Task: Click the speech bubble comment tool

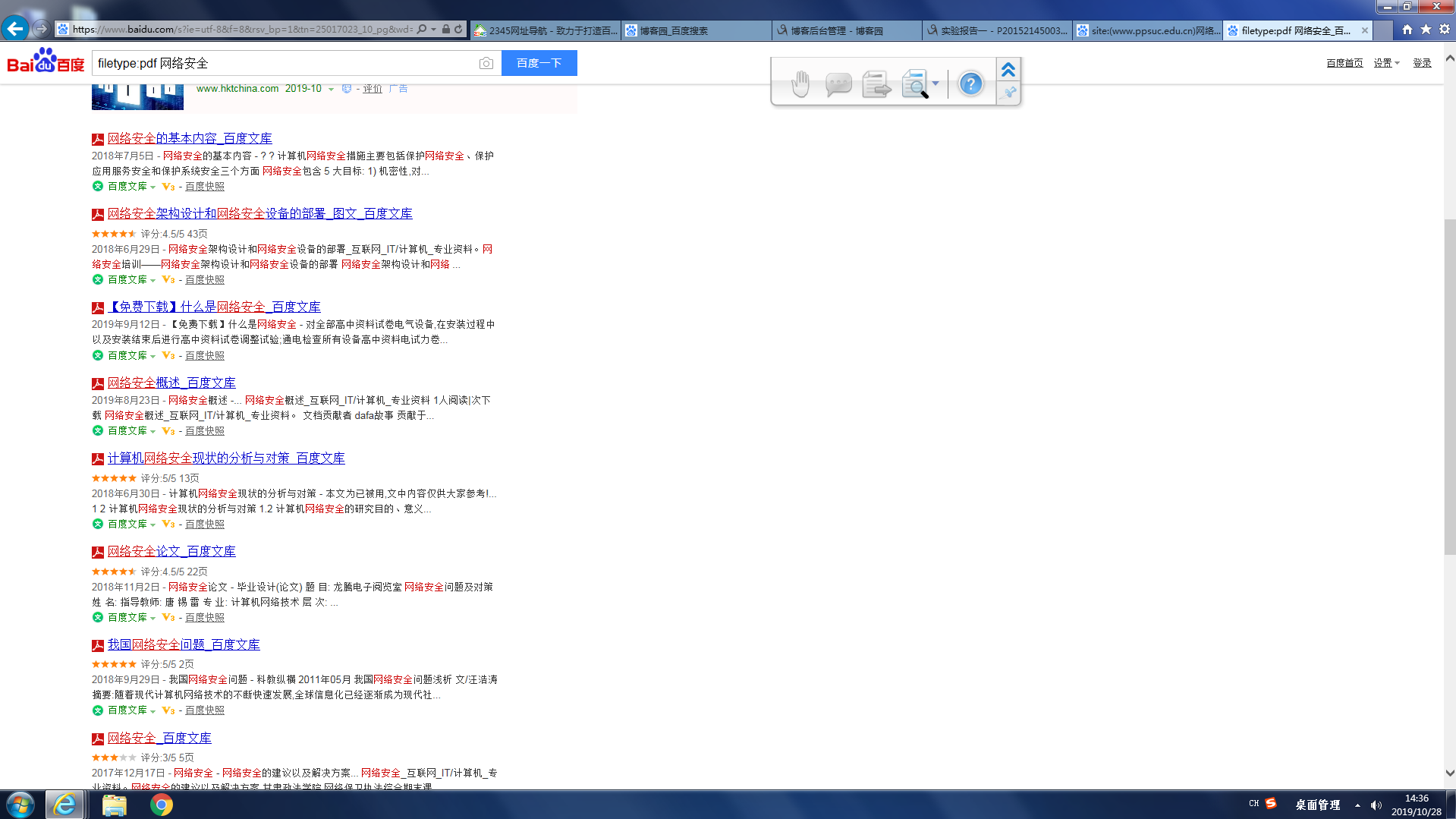Action: pyautogui.click(x=838, y=83)
